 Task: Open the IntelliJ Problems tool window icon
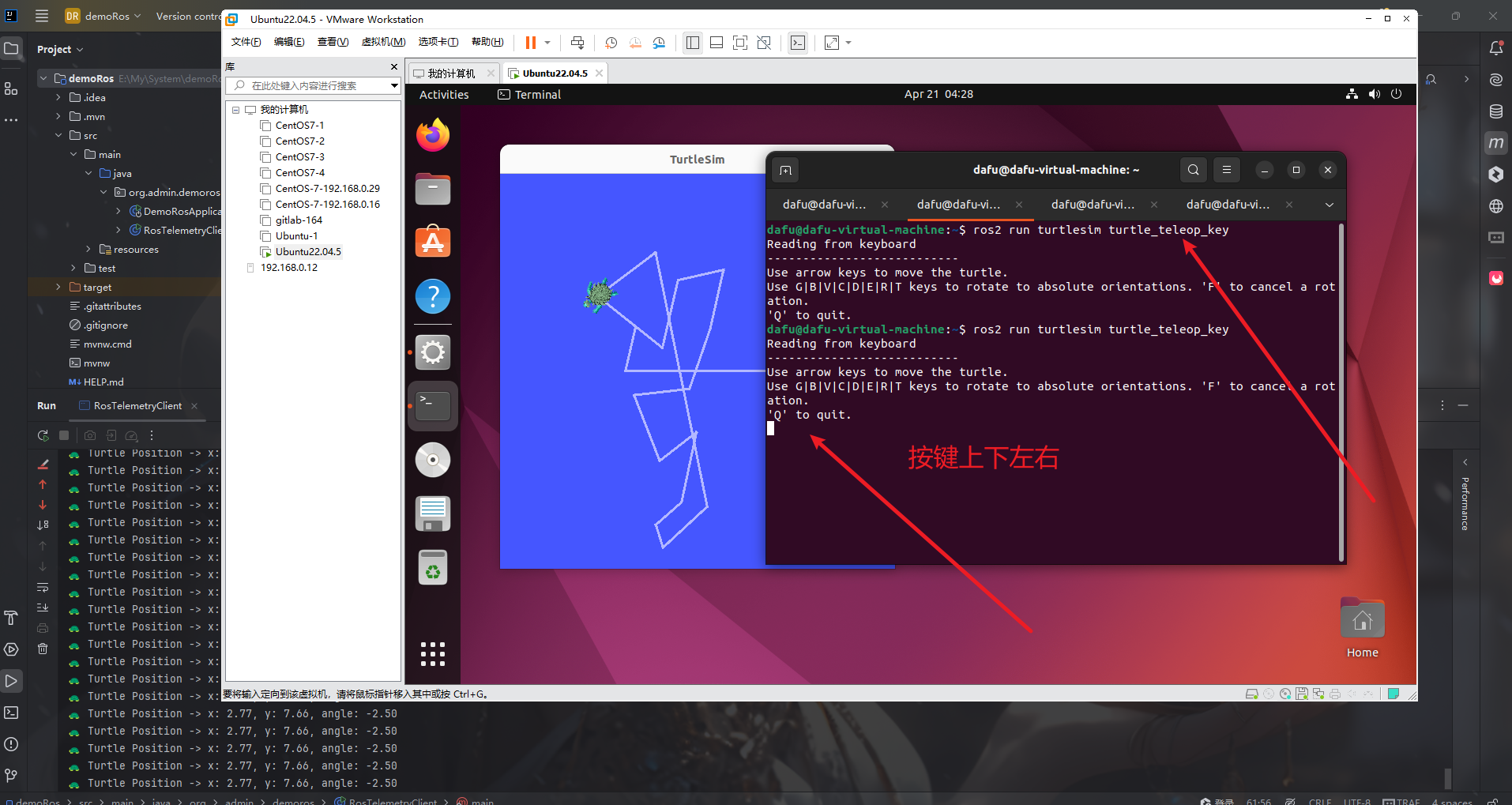coord(11,744)
